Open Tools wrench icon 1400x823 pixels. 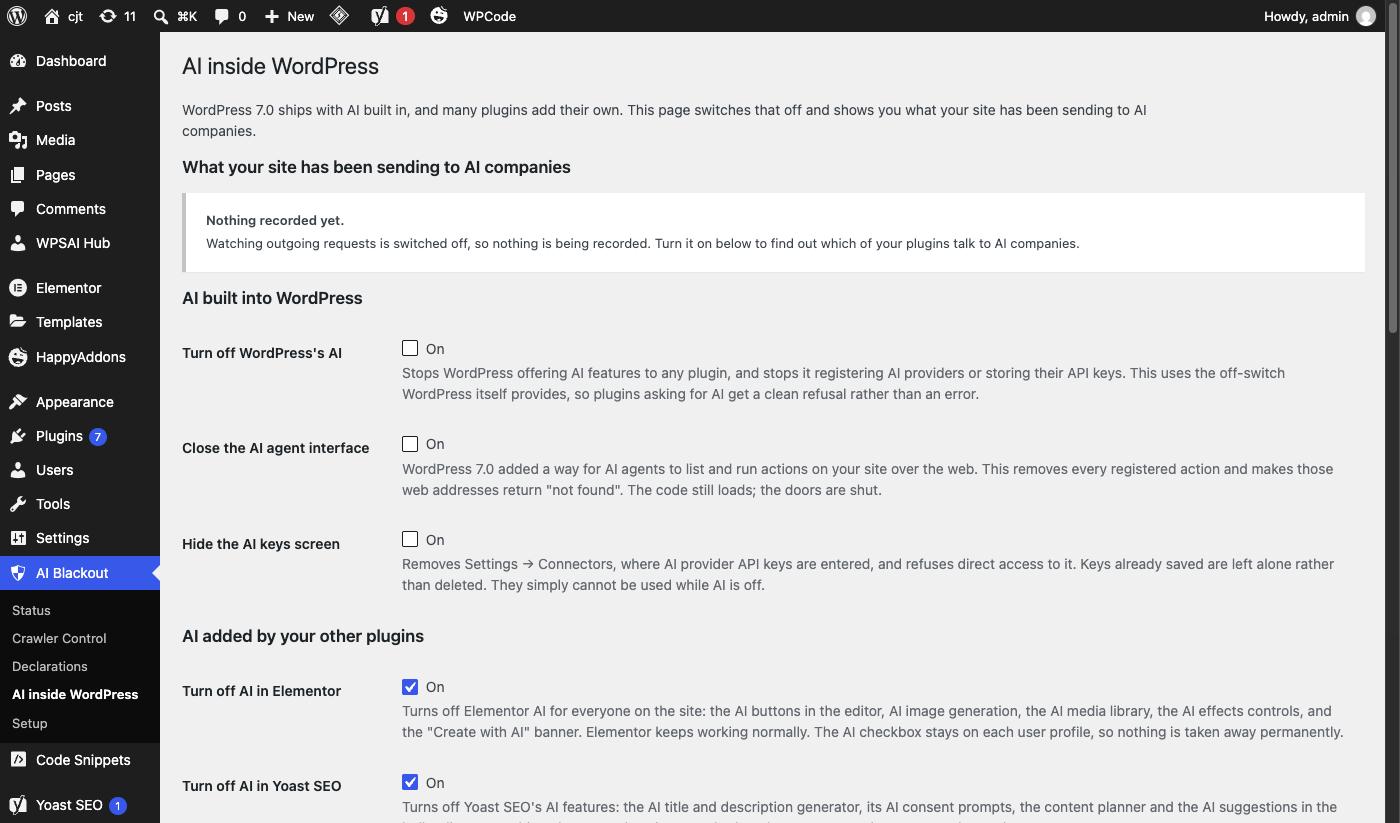[18, 504]
